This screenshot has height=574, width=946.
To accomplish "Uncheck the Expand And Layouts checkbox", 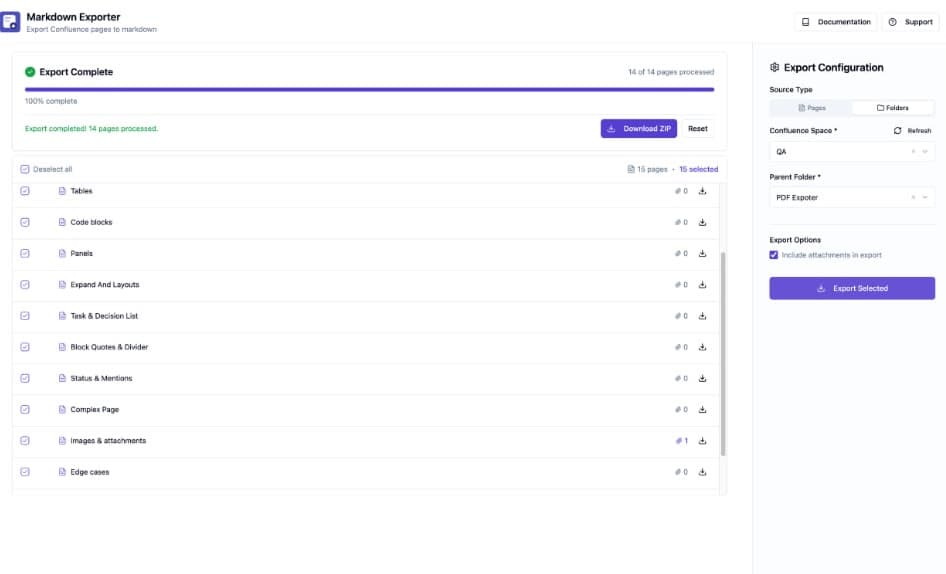I will [x=25, y=284].
